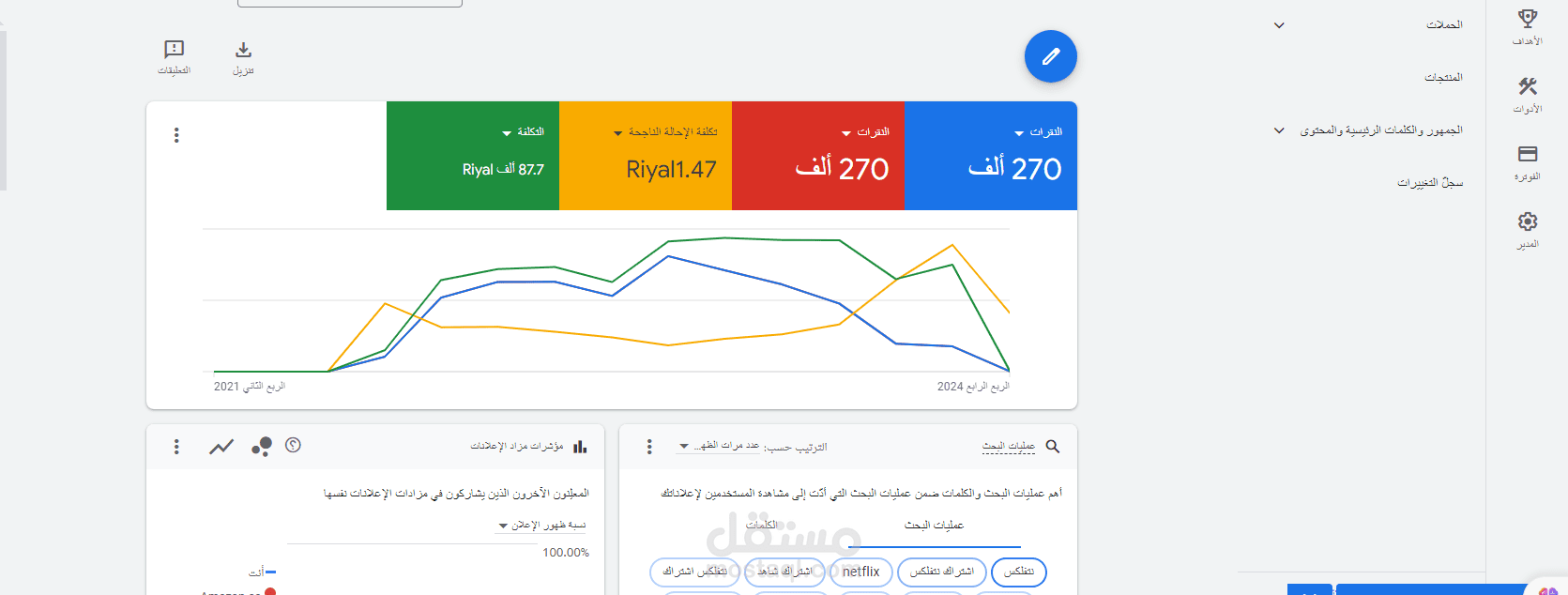Open metric dropdown on the blue النقرات tile
Screen dimensions: 1568x595
click(x=1019, y=133)
